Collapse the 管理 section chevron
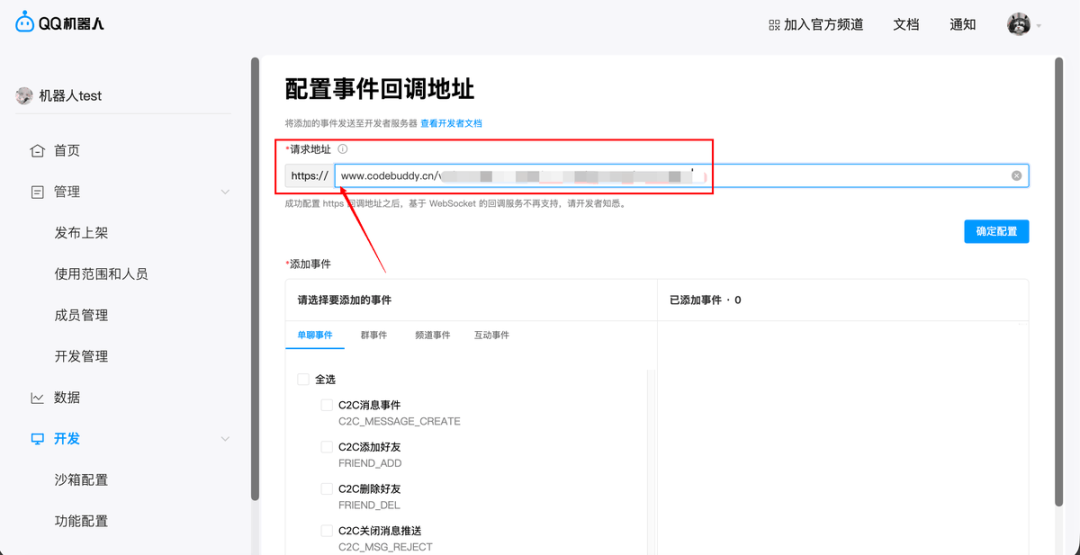Viewport: 1080px width, 555px height. 225,191
